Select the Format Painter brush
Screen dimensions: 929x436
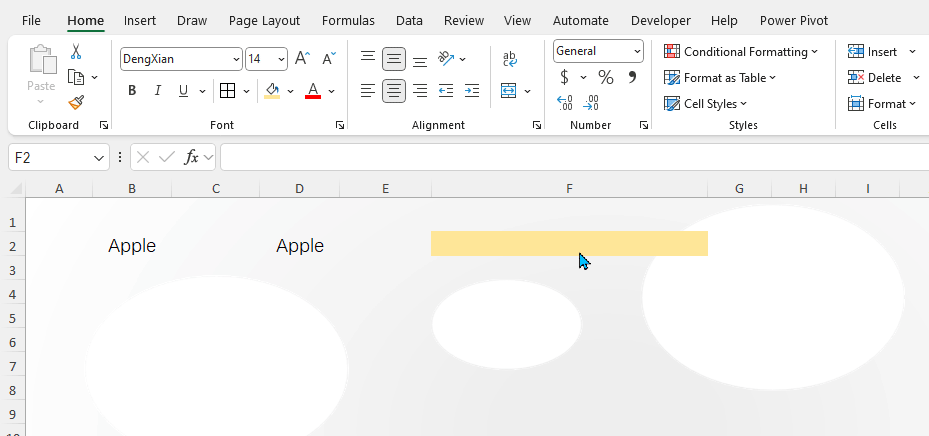(76, 103)
